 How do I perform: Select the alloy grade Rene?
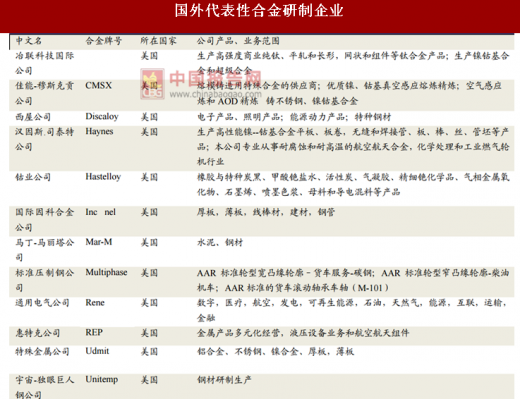[95, 303]
